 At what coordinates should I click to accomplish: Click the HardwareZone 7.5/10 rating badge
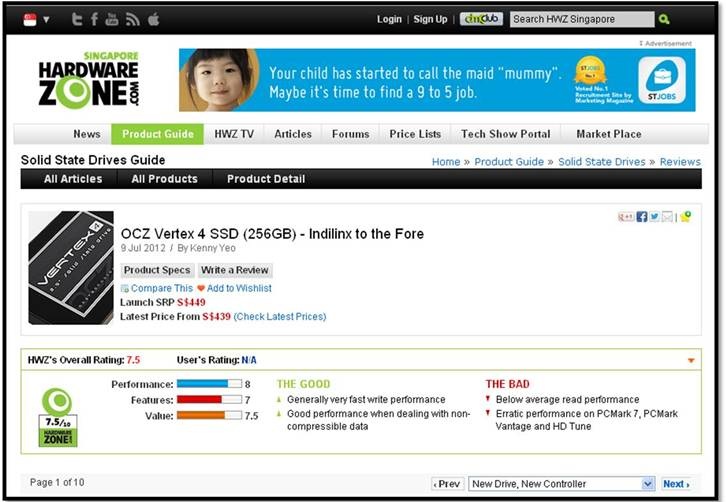coord(58,417)
